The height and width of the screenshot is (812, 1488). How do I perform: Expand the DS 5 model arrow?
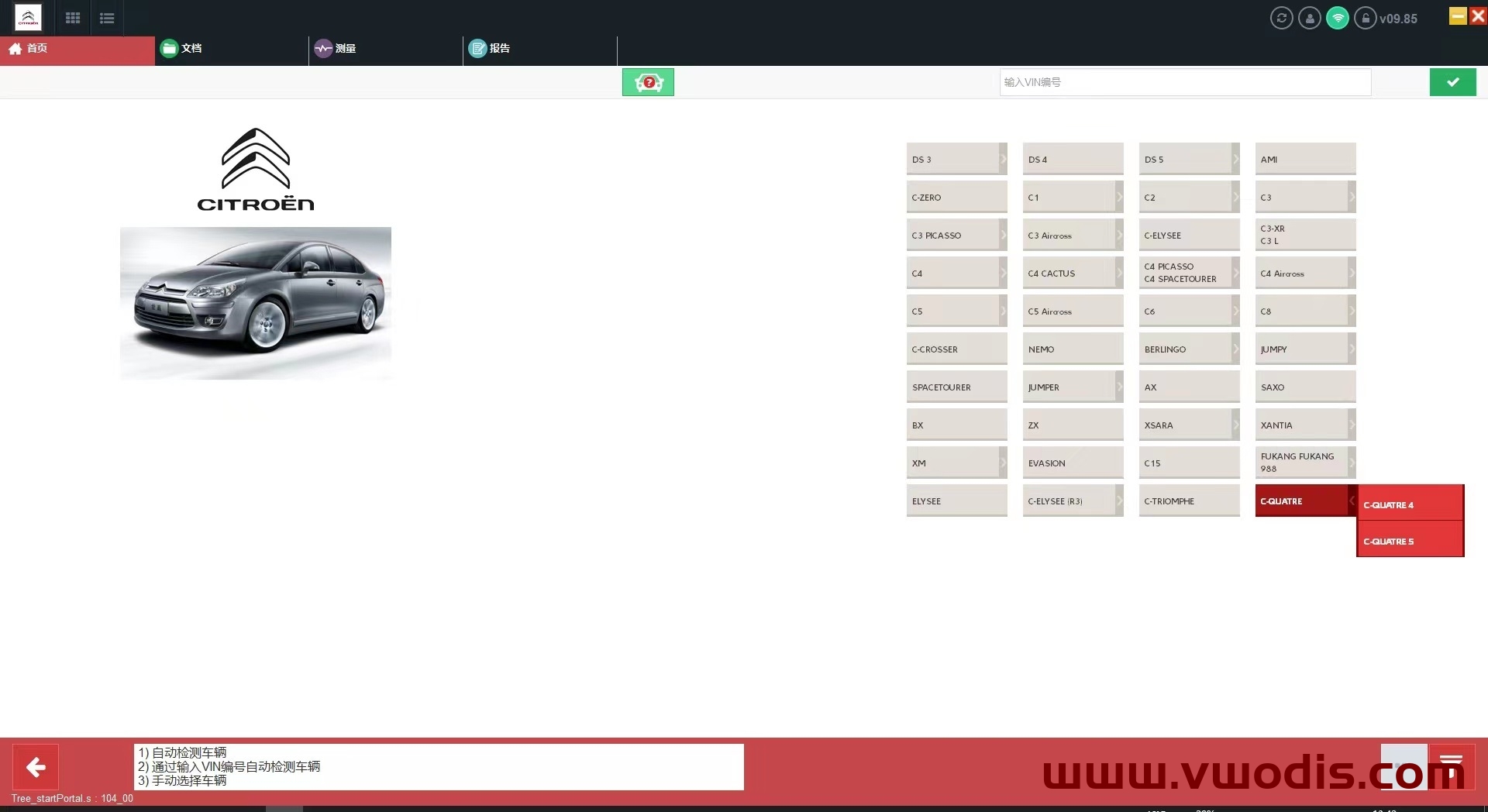click(x=1235, y=159)
